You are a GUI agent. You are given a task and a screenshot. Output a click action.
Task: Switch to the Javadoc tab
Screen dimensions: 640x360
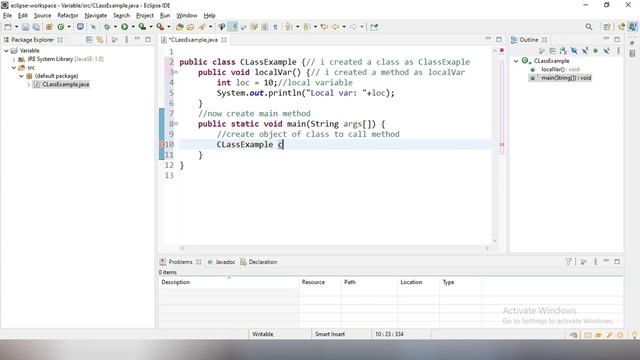pos(221,262)
